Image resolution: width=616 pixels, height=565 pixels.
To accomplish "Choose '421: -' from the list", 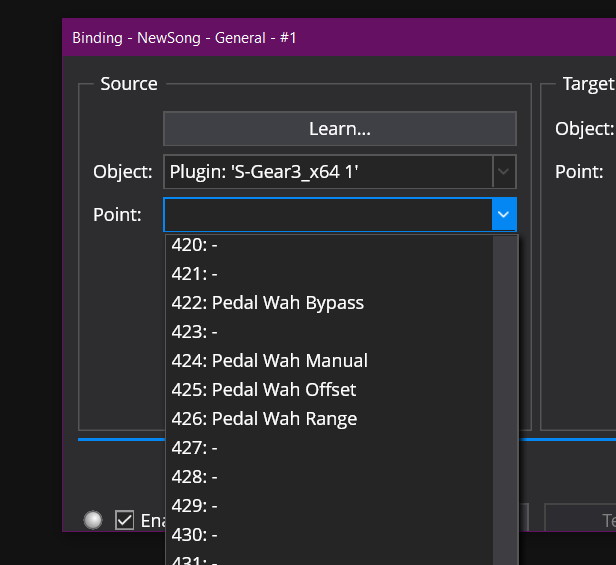I will point(329,274).
